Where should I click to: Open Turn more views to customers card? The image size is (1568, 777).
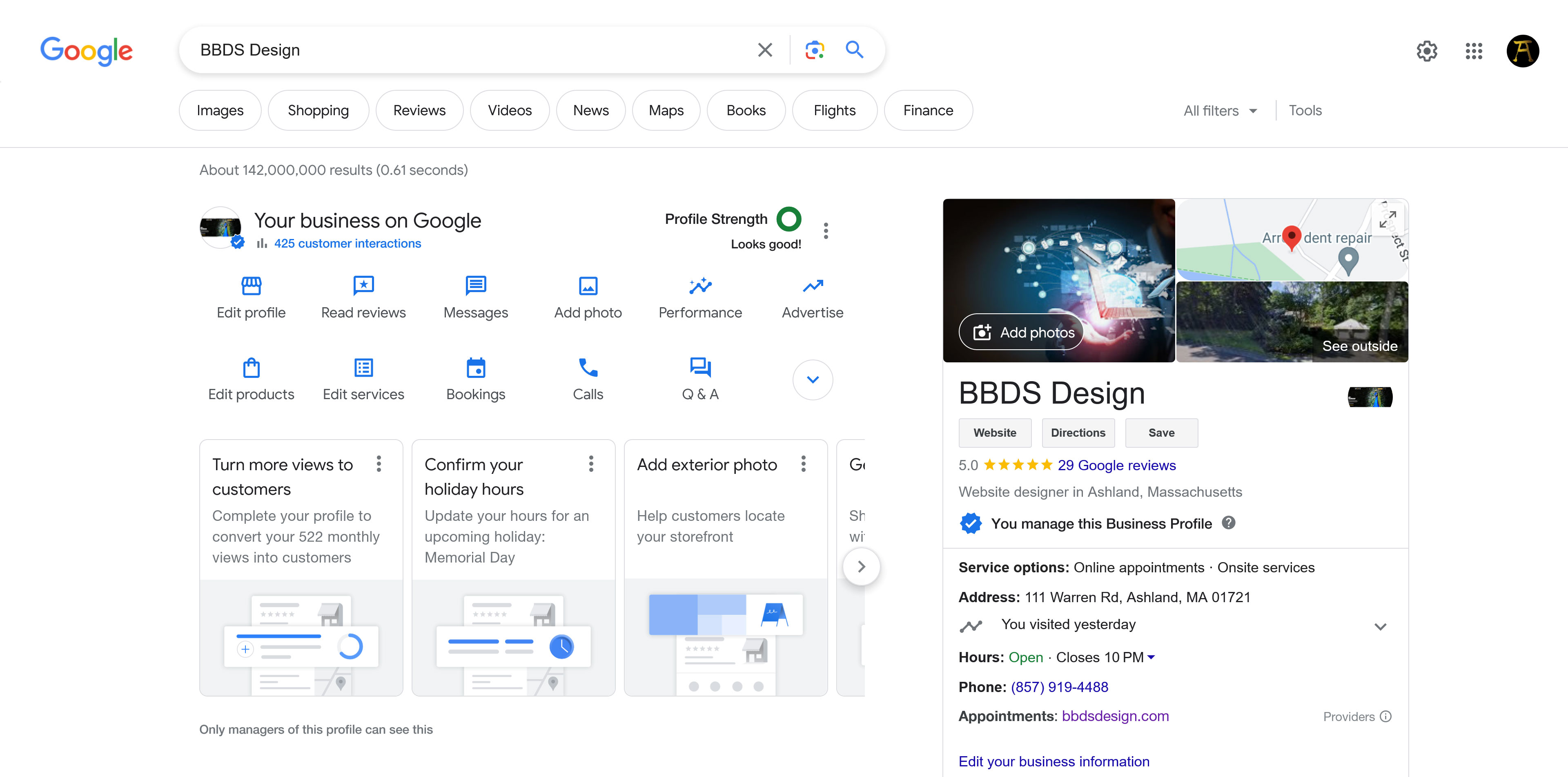pyautogui.click(x=301, y=567)
